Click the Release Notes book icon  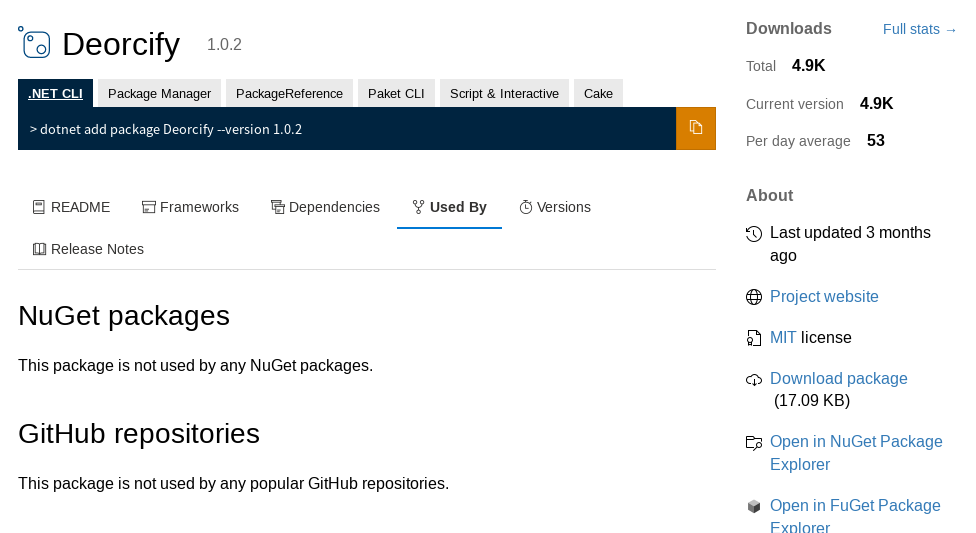point(39,249)
